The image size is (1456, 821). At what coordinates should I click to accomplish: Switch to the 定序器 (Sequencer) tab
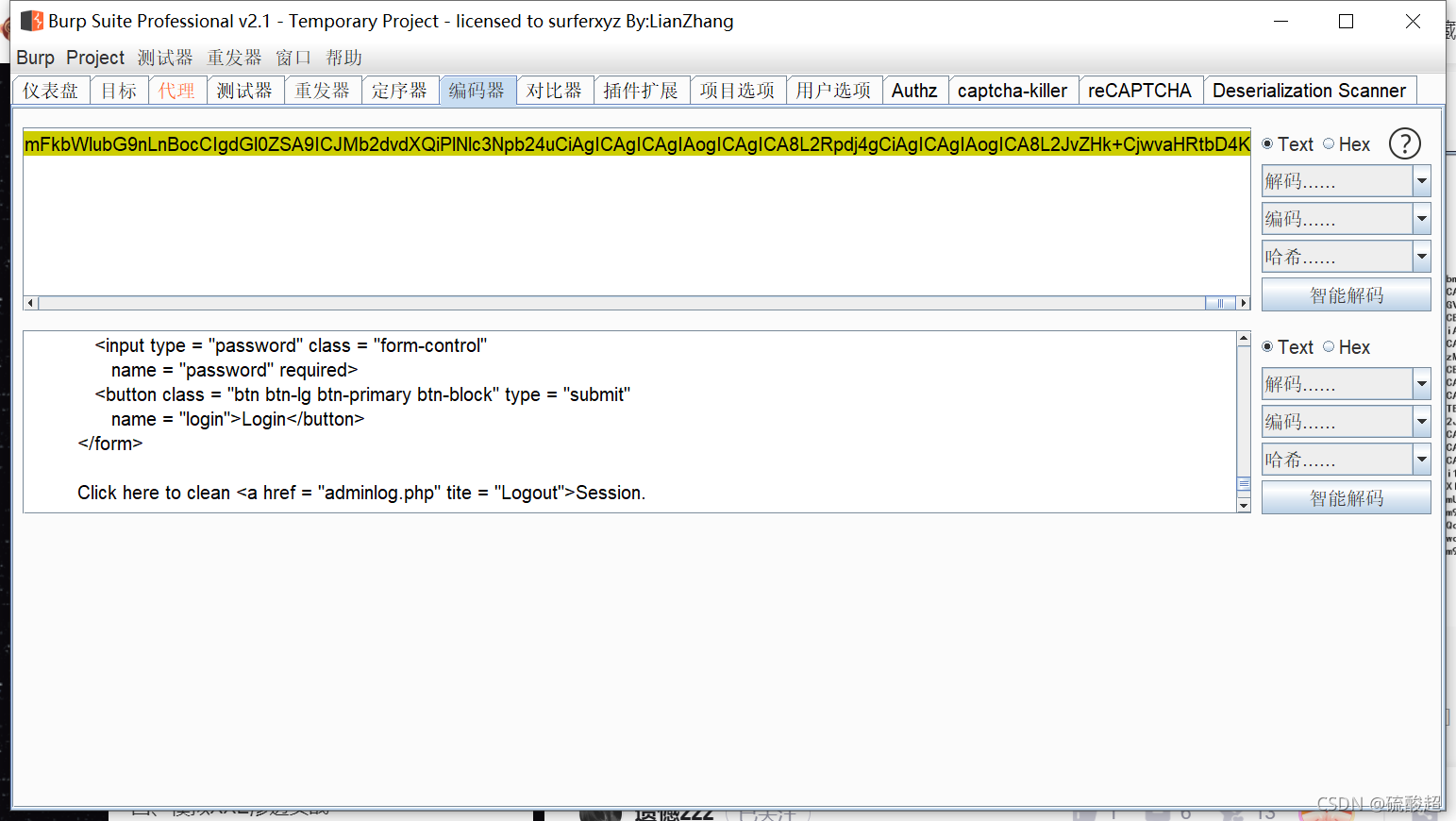(x=400, y=91)
